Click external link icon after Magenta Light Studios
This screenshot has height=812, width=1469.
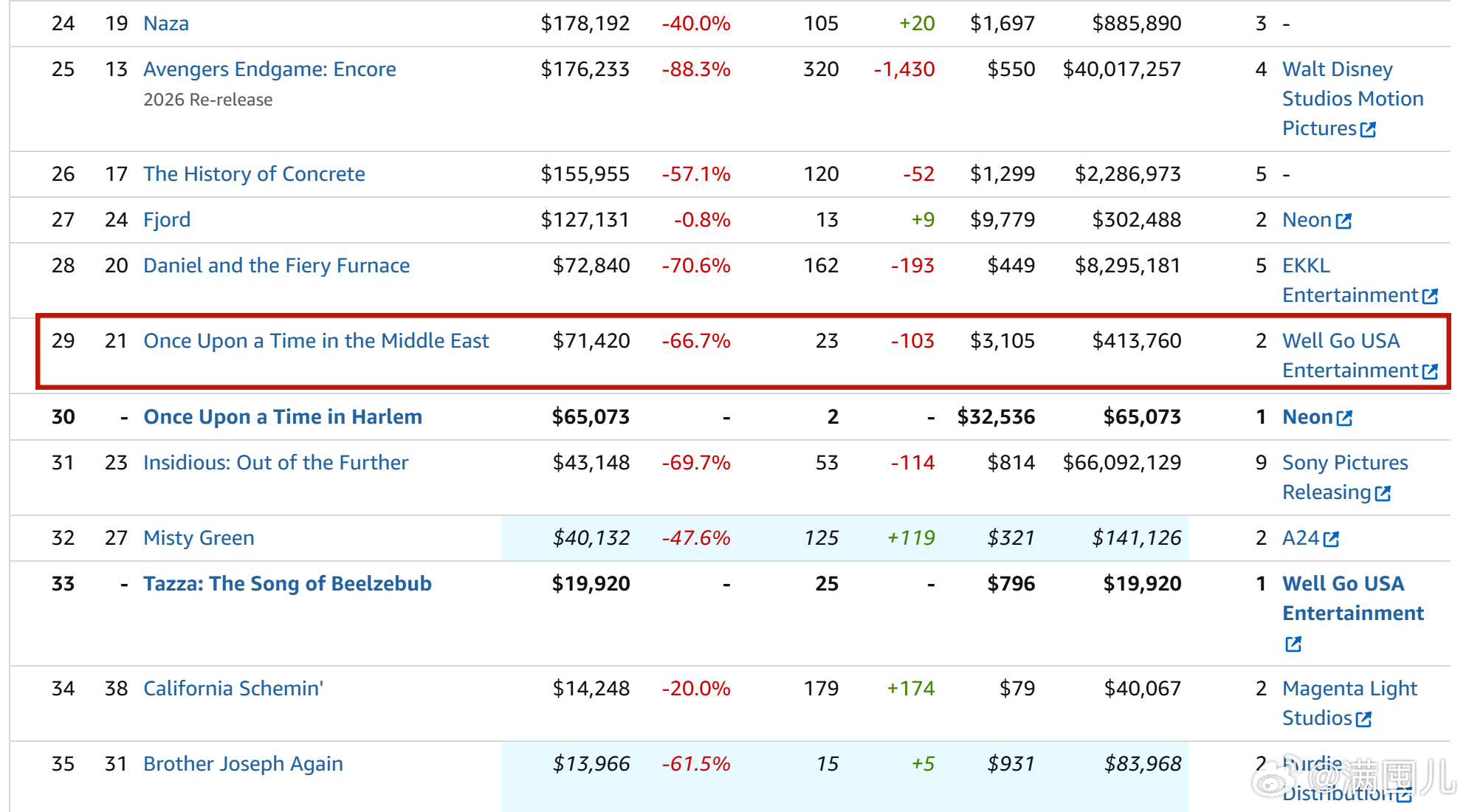click(x=1363, y=719)
